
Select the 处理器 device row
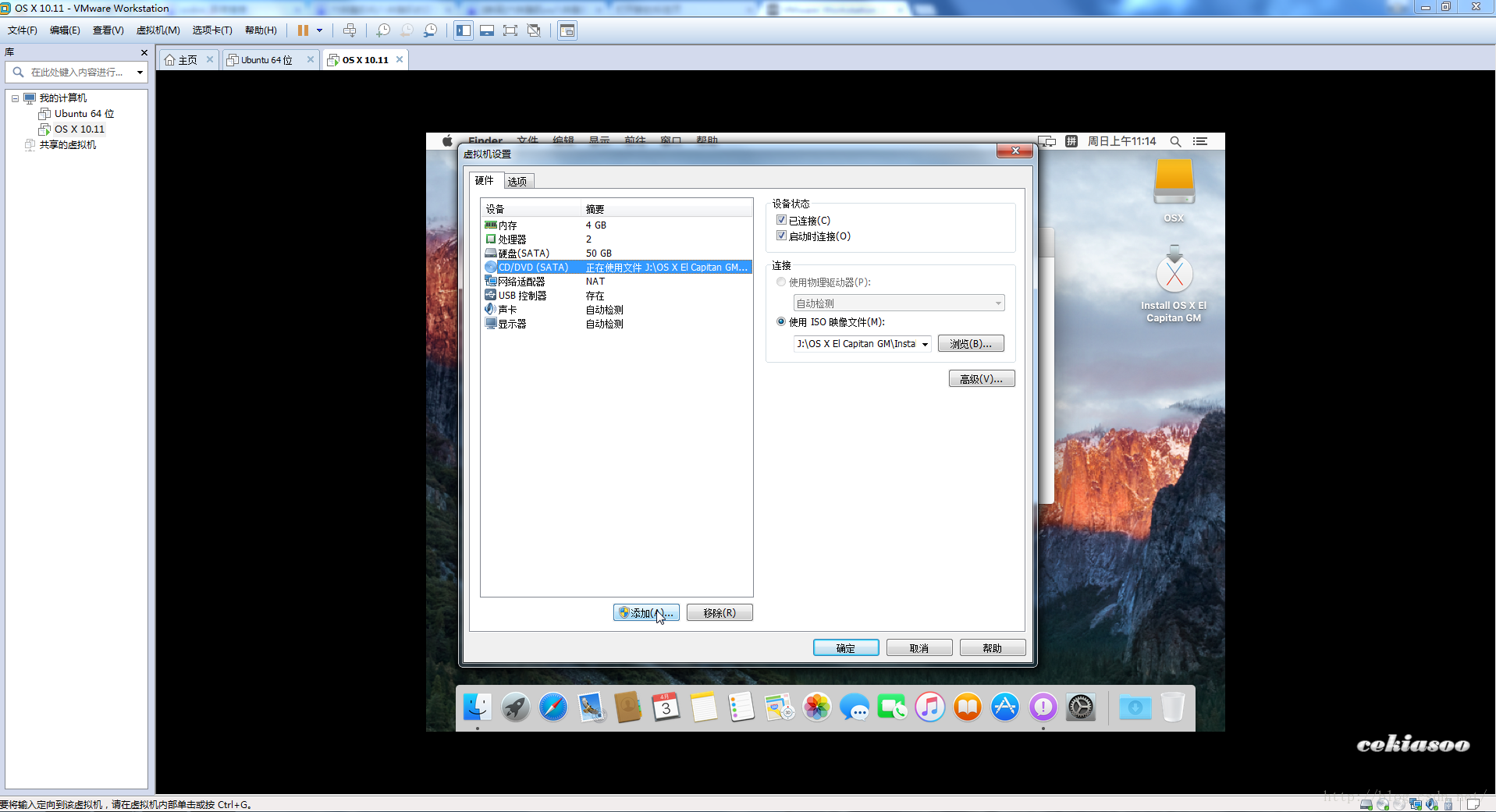coord(617,239)
